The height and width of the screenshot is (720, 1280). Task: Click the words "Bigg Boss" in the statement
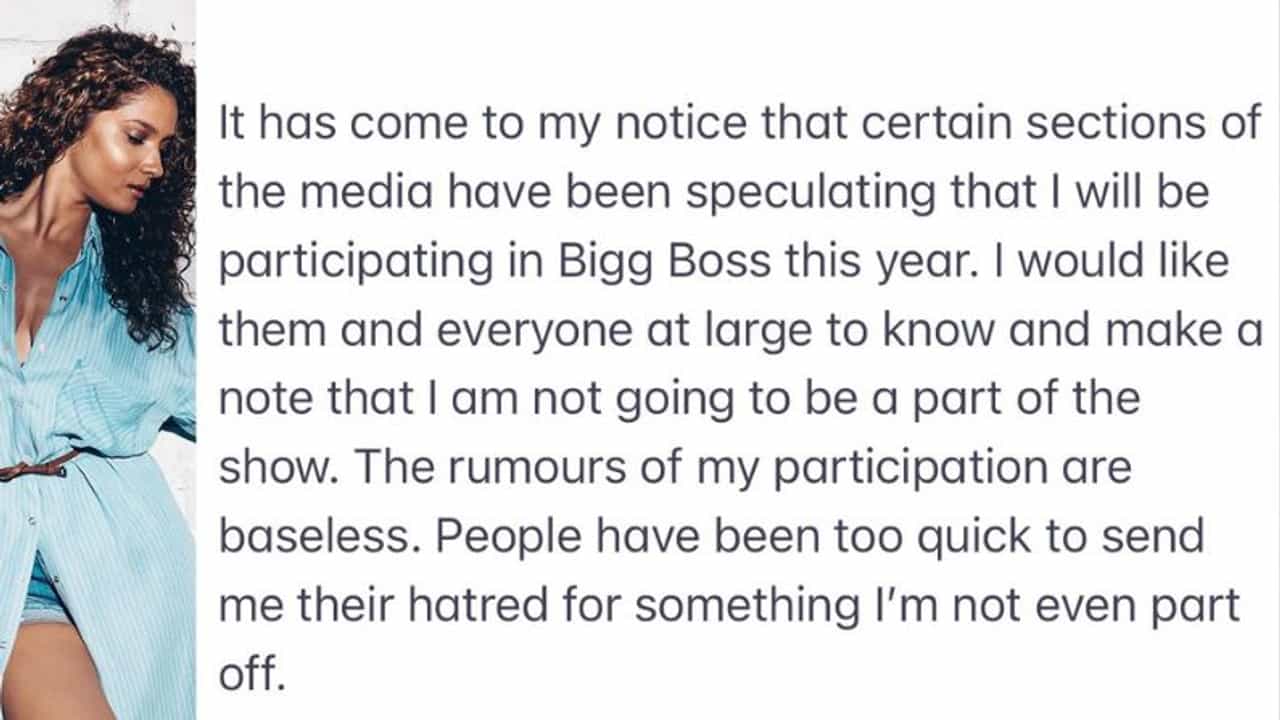[665, 261]
